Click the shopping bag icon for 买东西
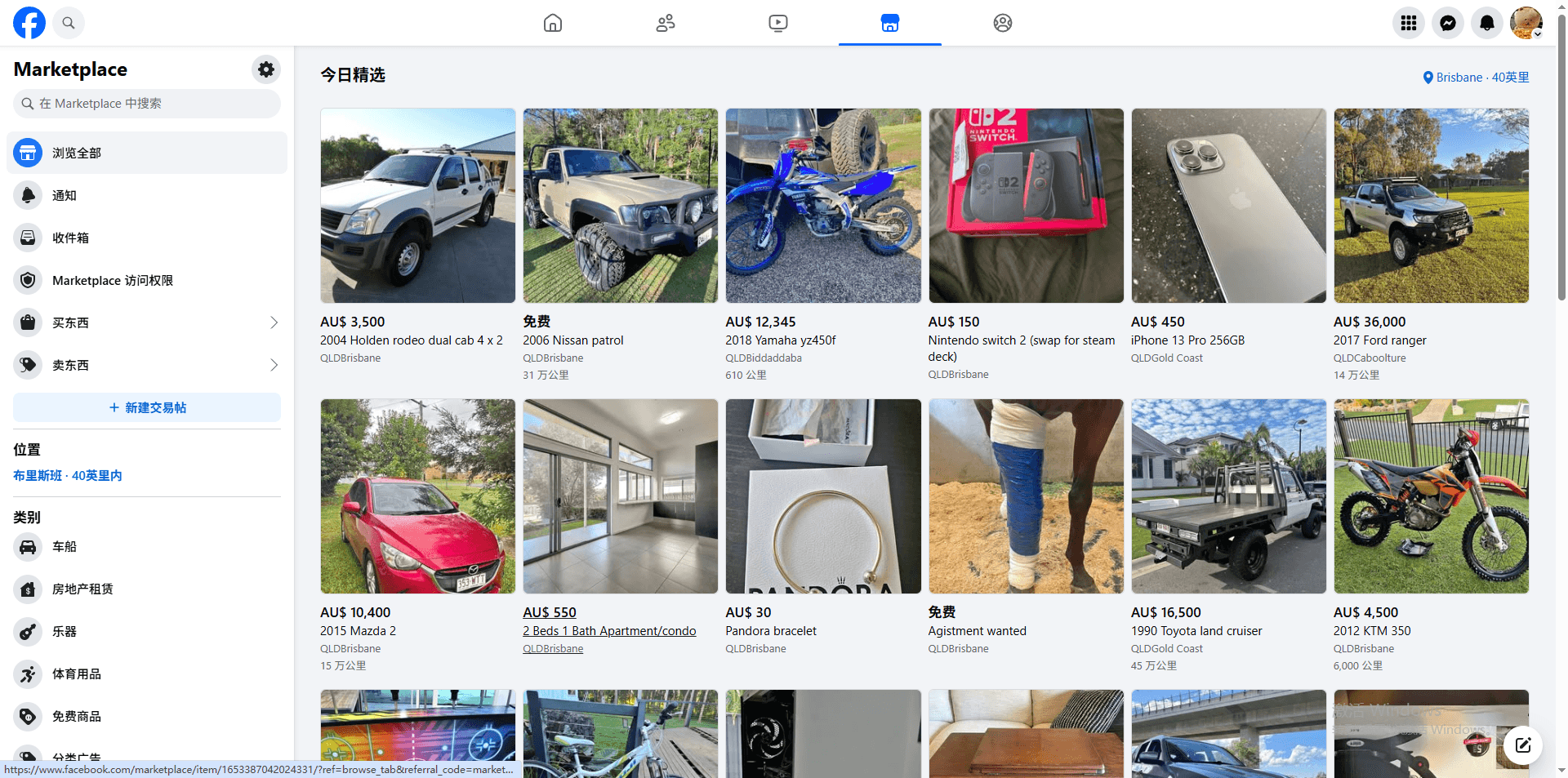 (x=28, y=322)
